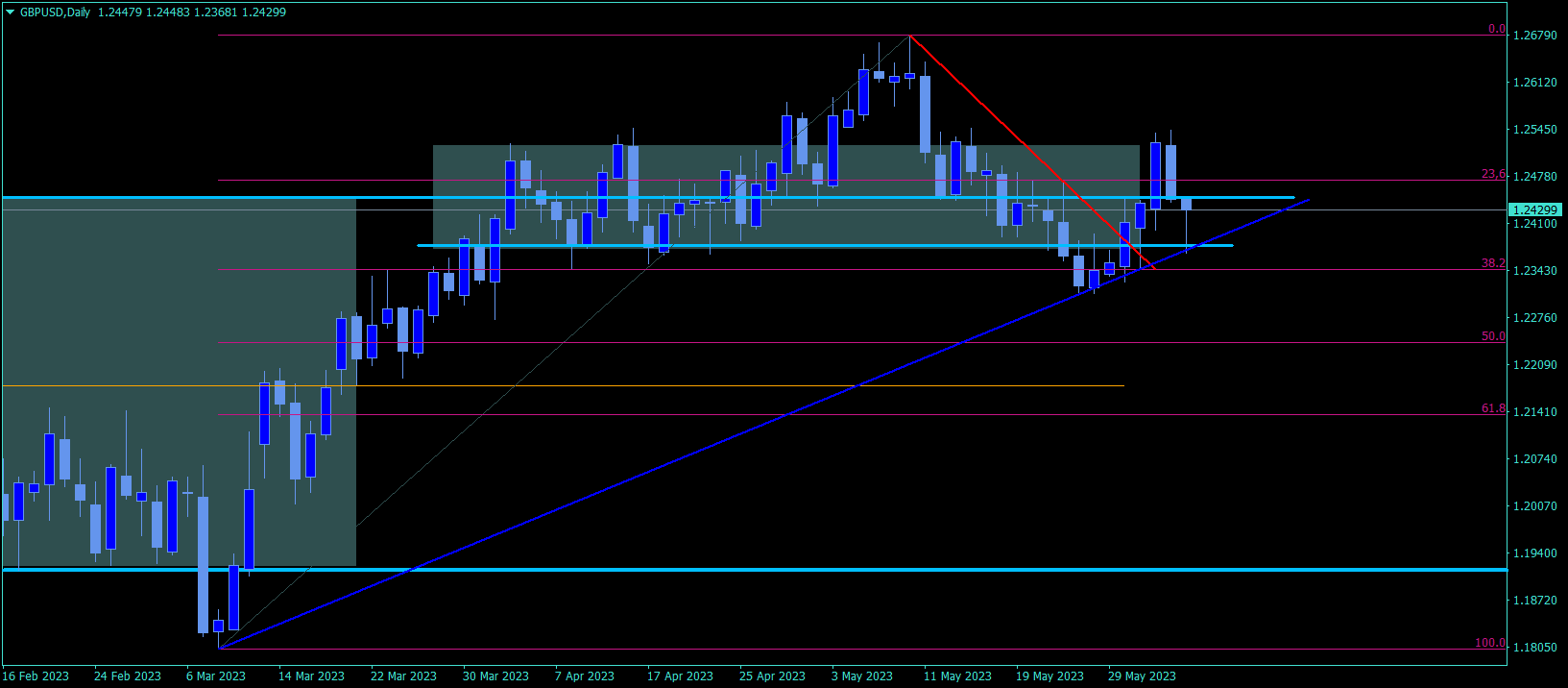Screen dimensions: 1568x688
Task: Click the 6 Mar 2023 date label
Action: pyautogui.click(x=216, y=676)
